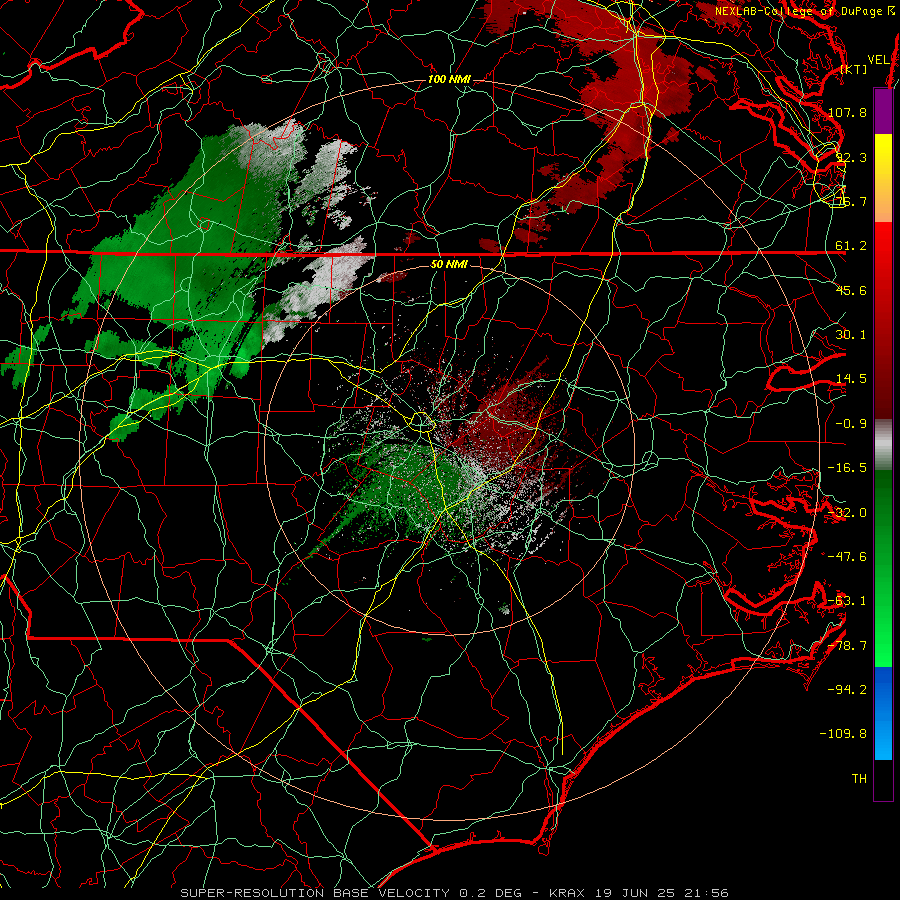Click the 50 NMI range ring label
900x900 pixels.
coord(449,265)
